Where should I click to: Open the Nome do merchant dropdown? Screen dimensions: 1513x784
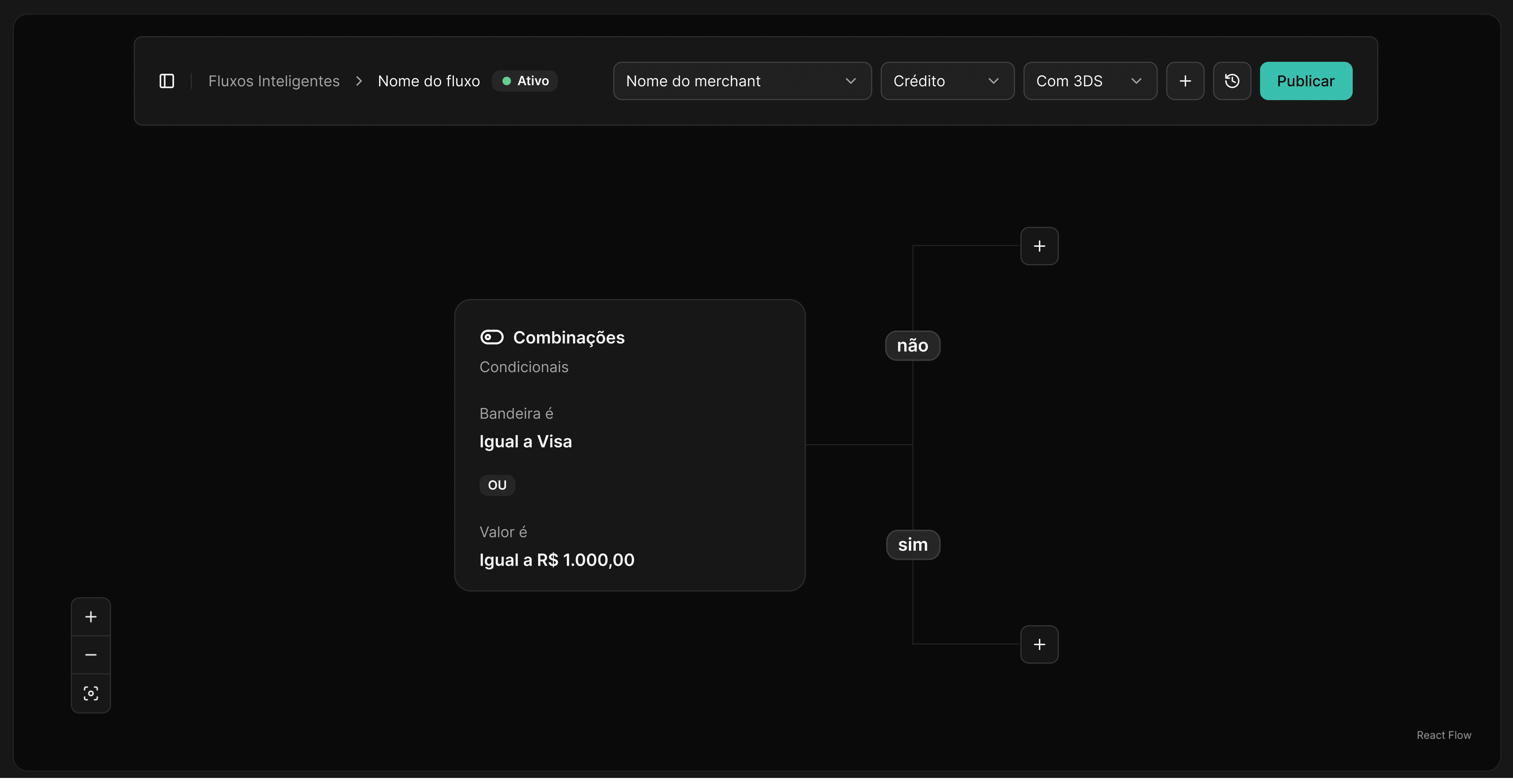[x=742, y=81]
